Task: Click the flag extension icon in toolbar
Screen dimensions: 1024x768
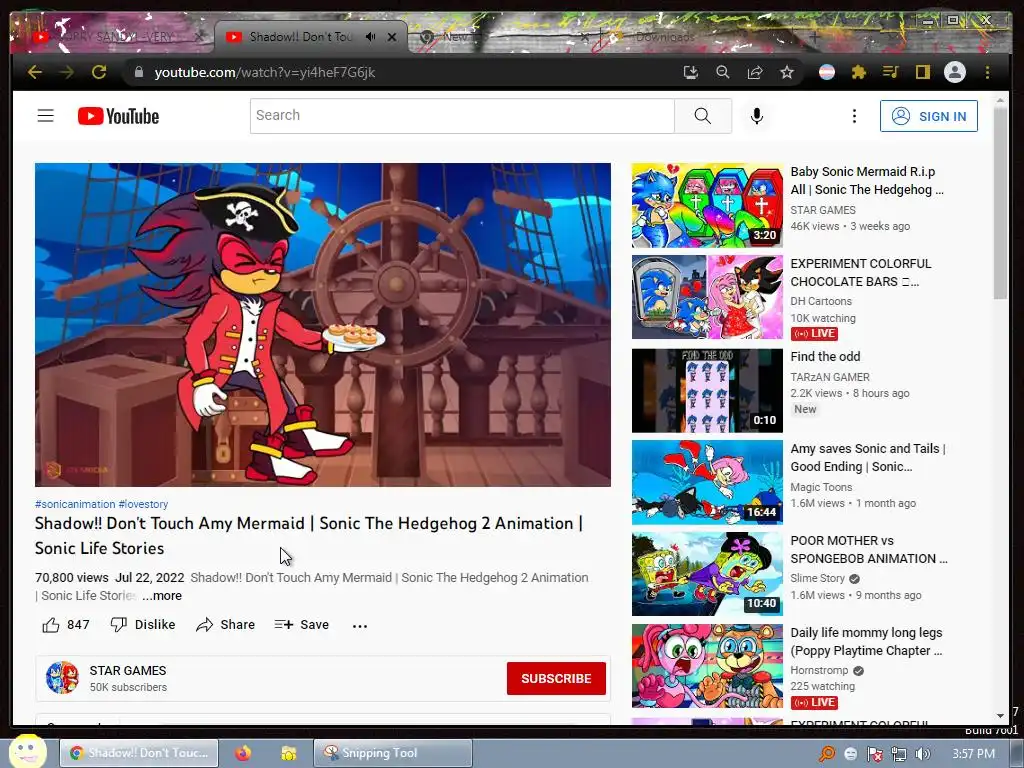Action: [827, 72]
